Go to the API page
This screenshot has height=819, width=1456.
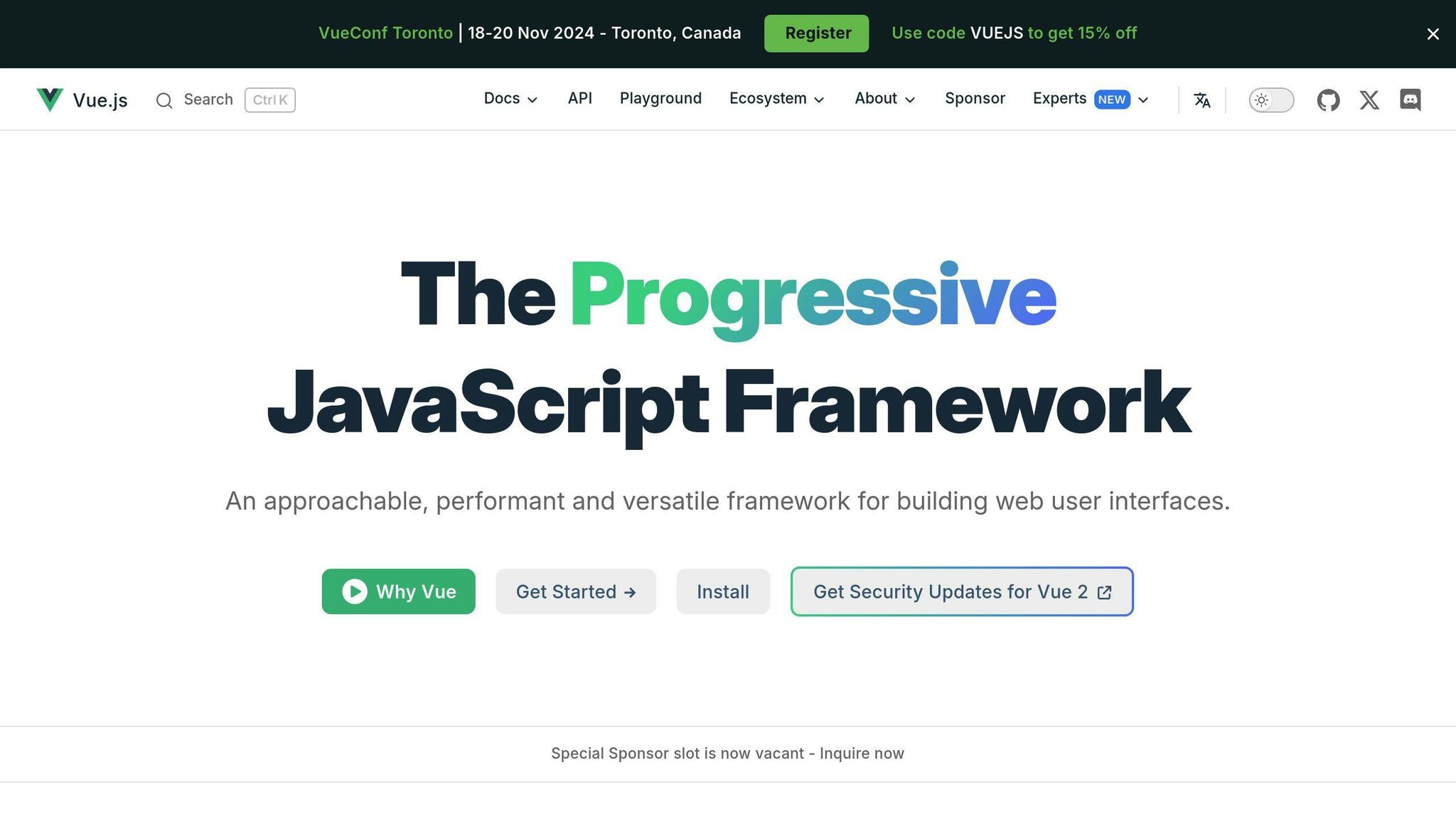579,99
